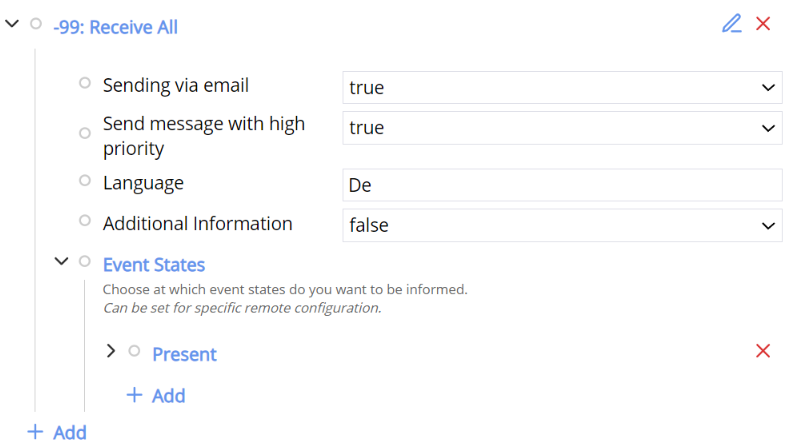Remove the Present event state
Image resolution: width=795 pixels, height=447 pixels.
763,351
